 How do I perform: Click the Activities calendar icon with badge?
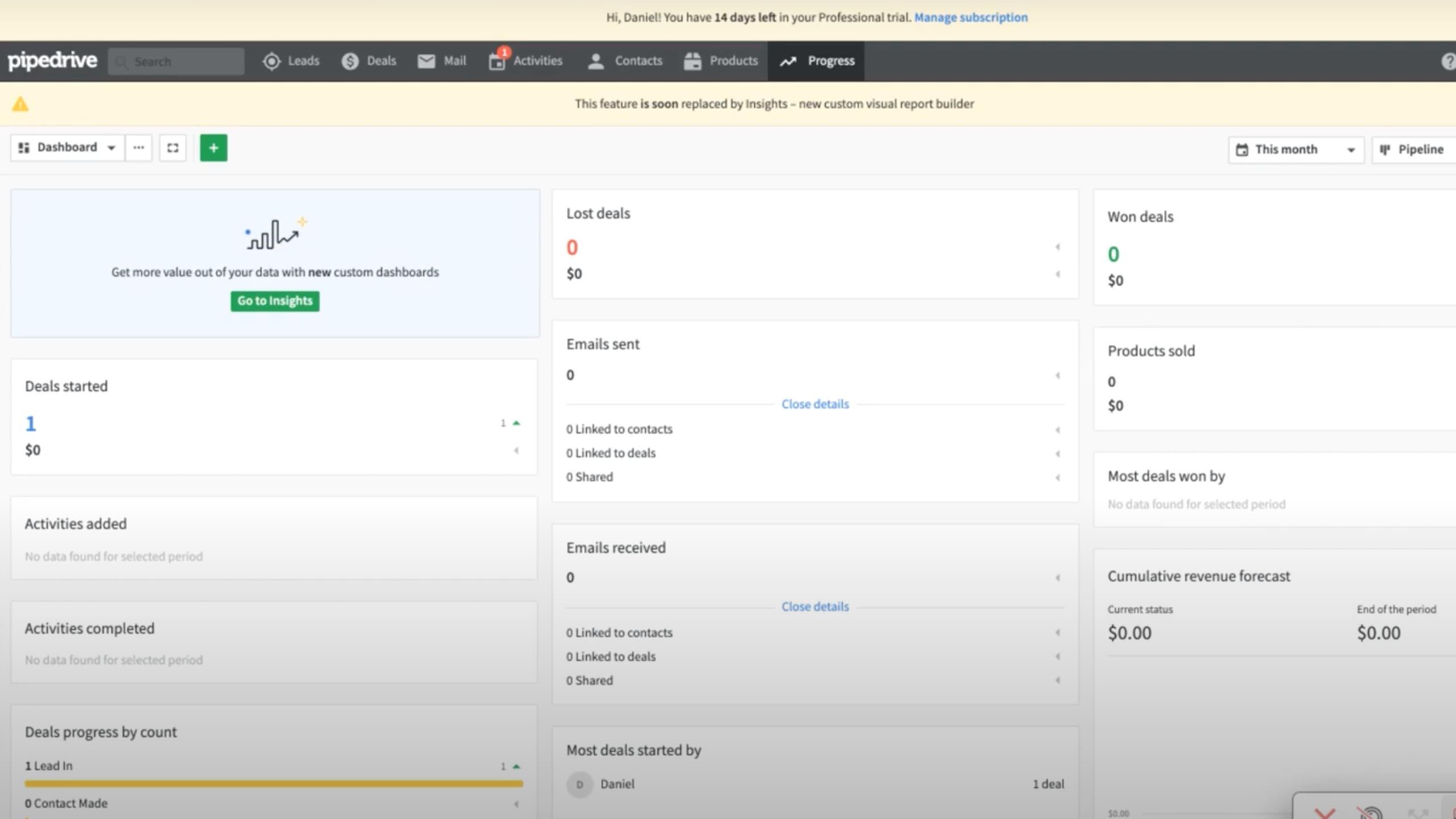498,60
